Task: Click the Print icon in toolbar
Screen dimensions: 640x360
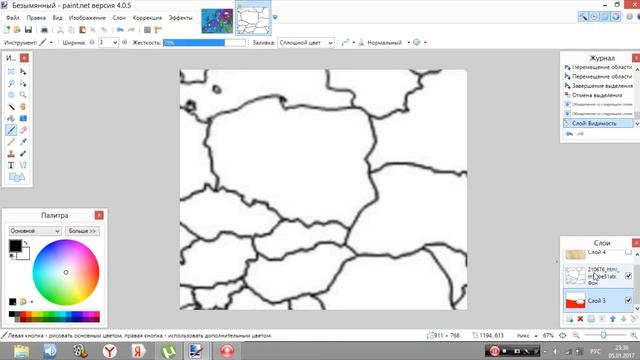Action: coord(44,30)
